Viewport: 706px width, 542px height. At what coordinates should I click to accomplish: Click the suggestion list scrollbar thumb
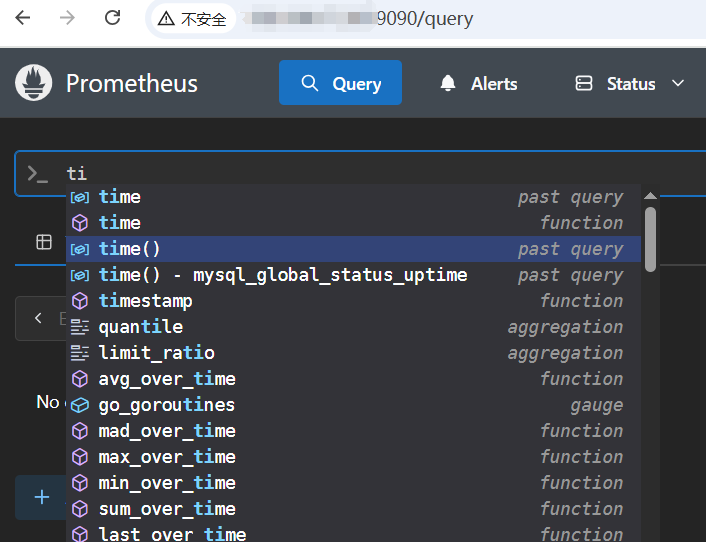(x=650, y=239)
